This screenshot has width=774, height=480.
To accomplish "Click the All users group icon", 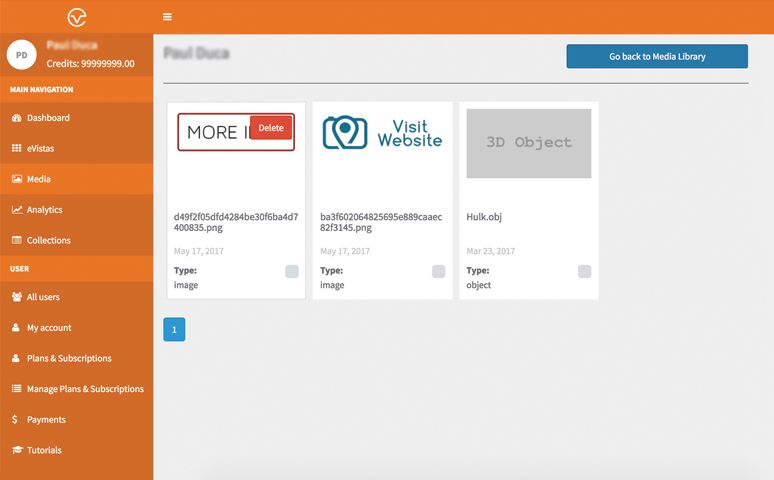I will [x=16, y=297].
